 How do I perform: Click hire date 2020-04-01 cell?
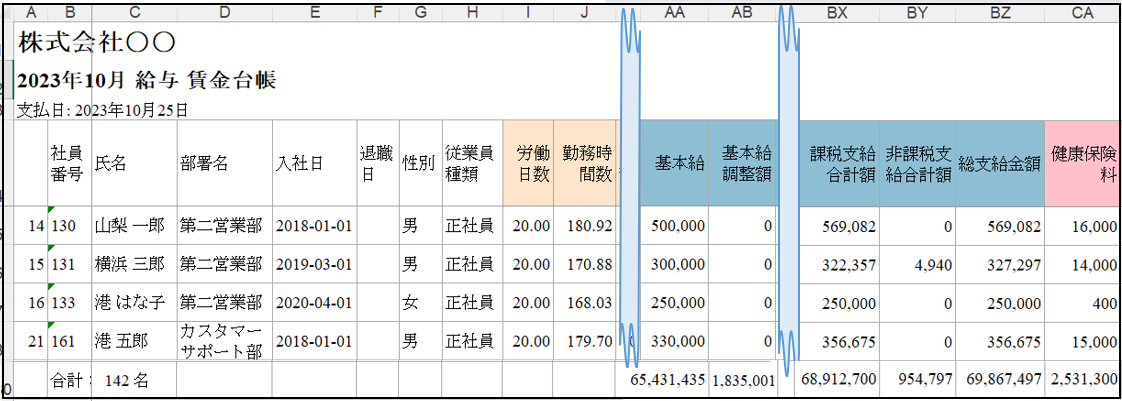[314, 303]
